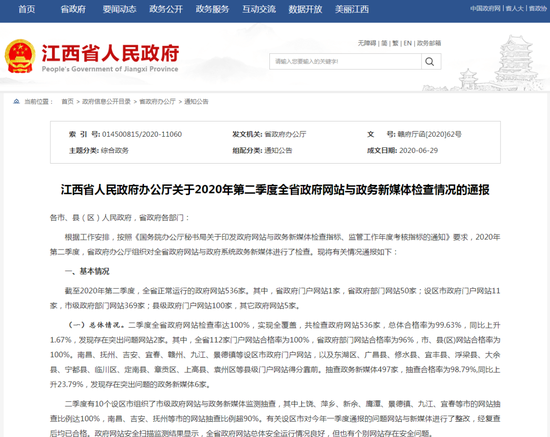This screenshot has height=437, width=550.
Task: Switch to English EN version
Action: pyautogui.click(x=407, y=43)
